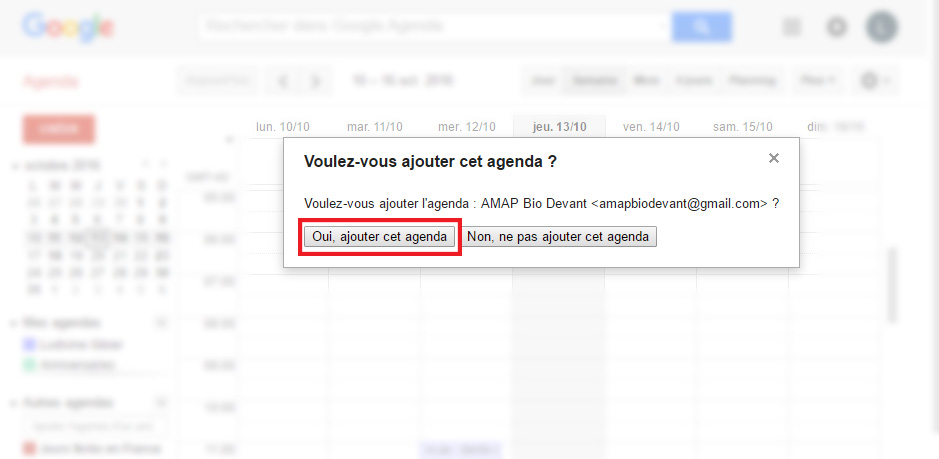Image resolution: width=939 pixels, height=459 pixels.
Task: Toggle the green Anniversaires calendar box
Action: point(29,364)
